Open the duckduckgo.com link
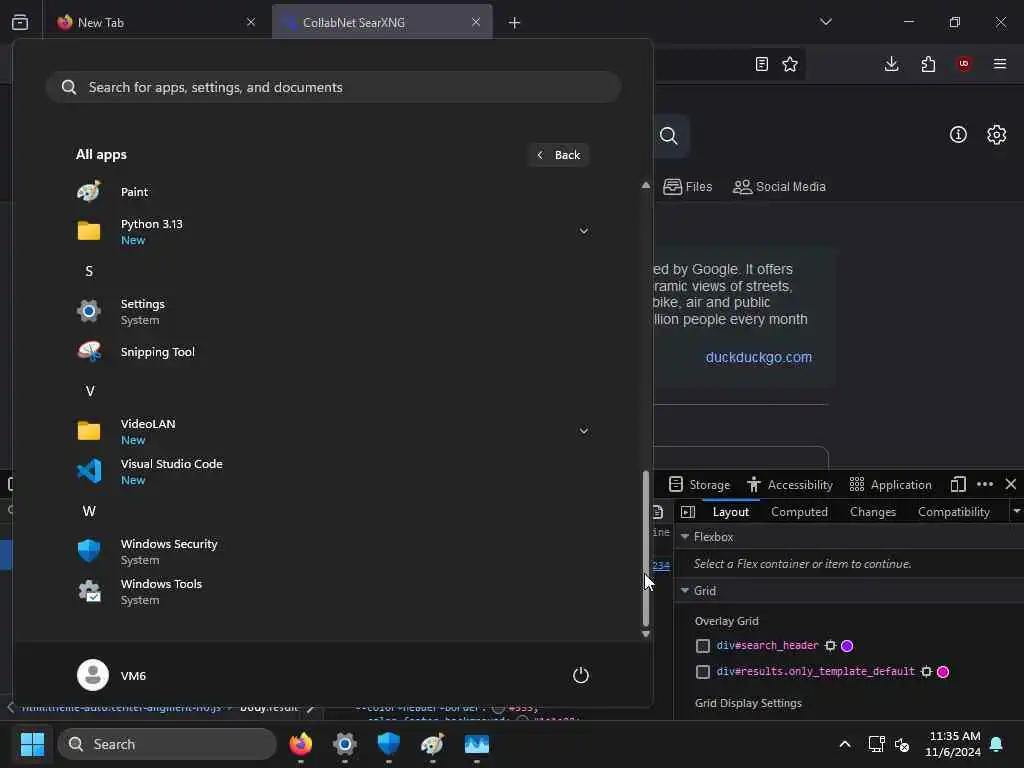Viewport: 1024px width, 768px height. click(759, 357)
